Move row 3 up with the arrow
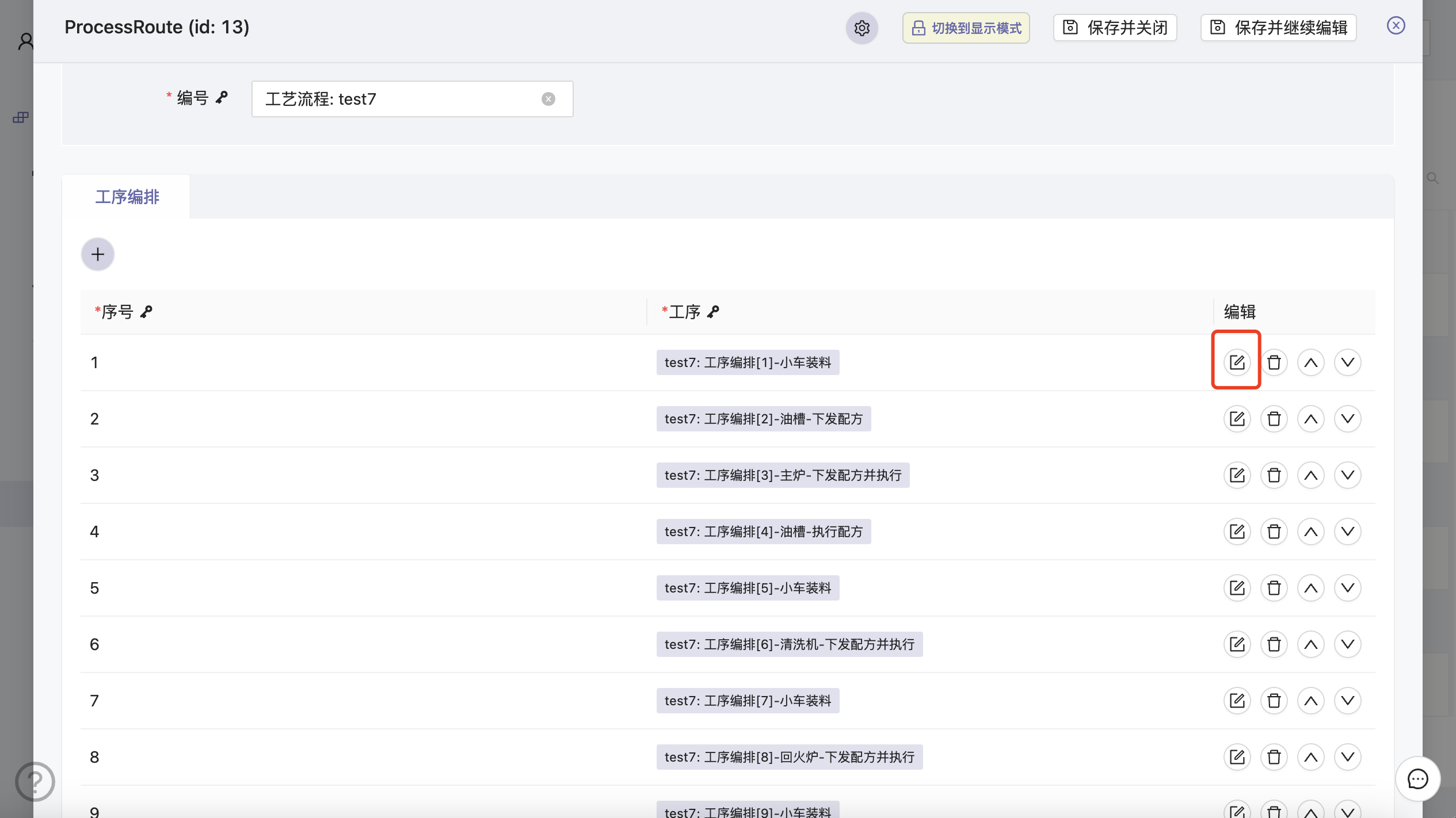This screenshot has height=818, width=1456. coord(1310,475)
